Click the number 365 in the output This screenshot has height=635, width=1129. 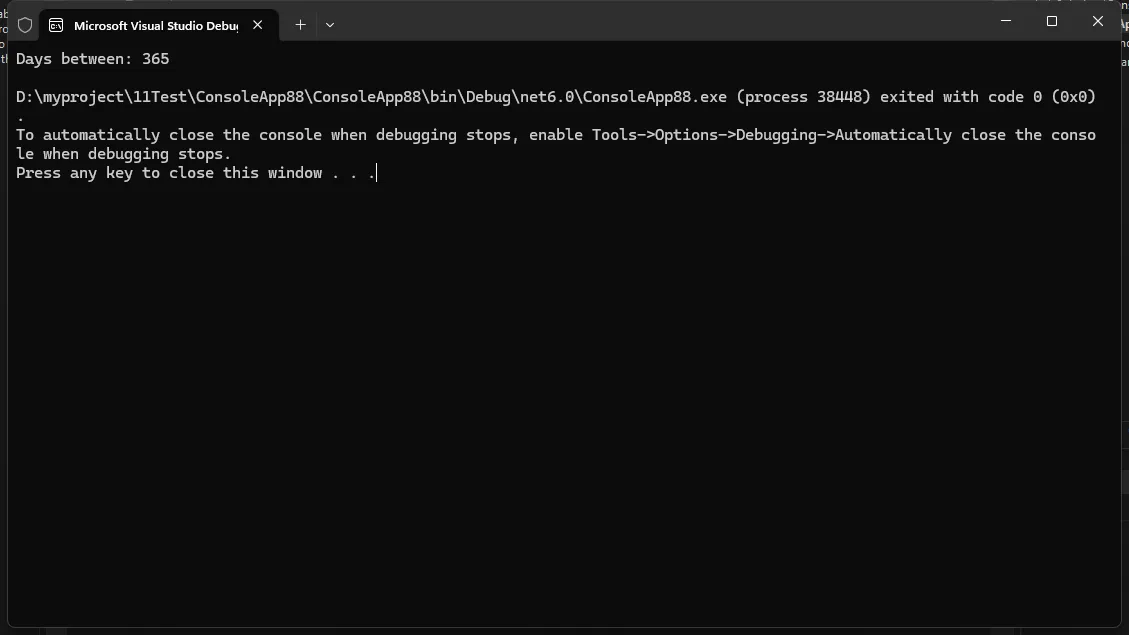pos(155,59)
